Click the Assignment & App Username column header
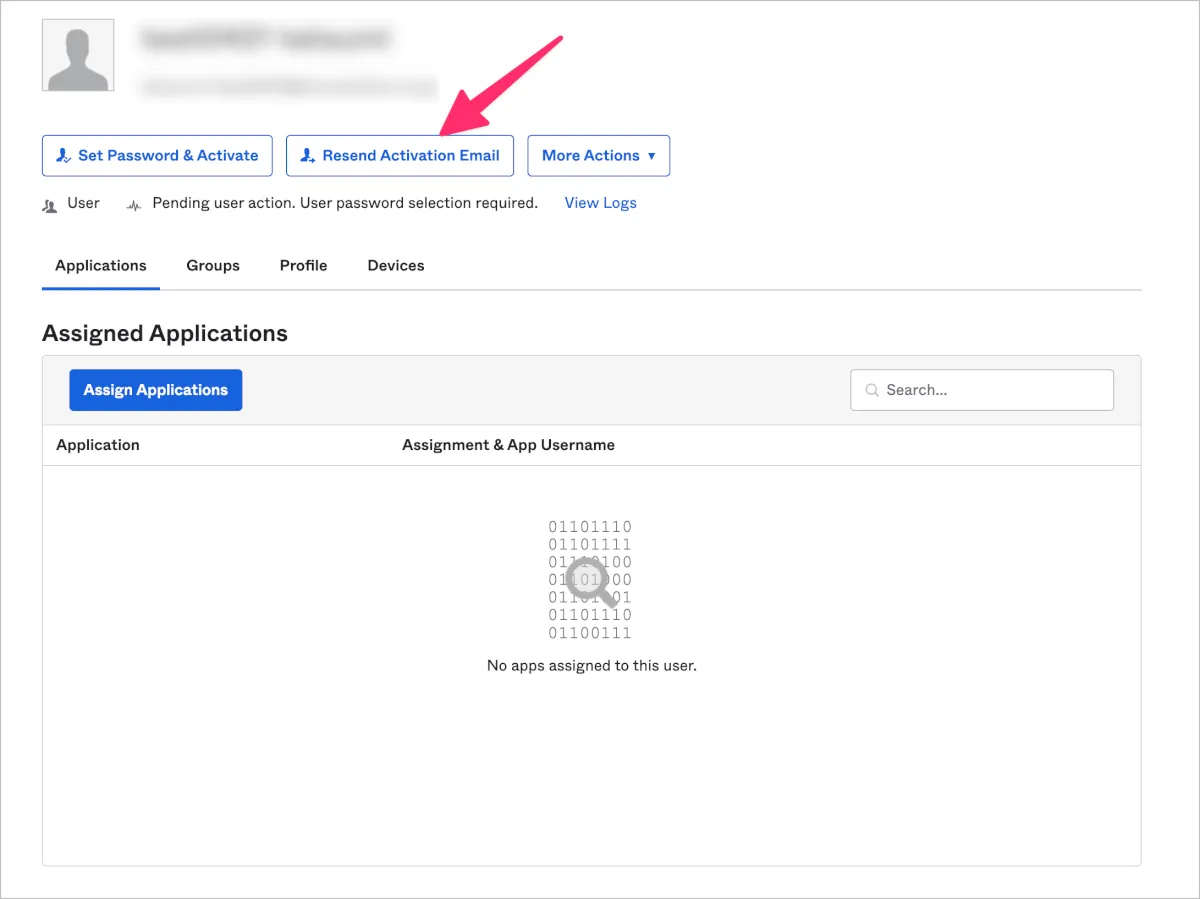The height and width of the screenshot is (899, 1200). click(x=508, y=445)
